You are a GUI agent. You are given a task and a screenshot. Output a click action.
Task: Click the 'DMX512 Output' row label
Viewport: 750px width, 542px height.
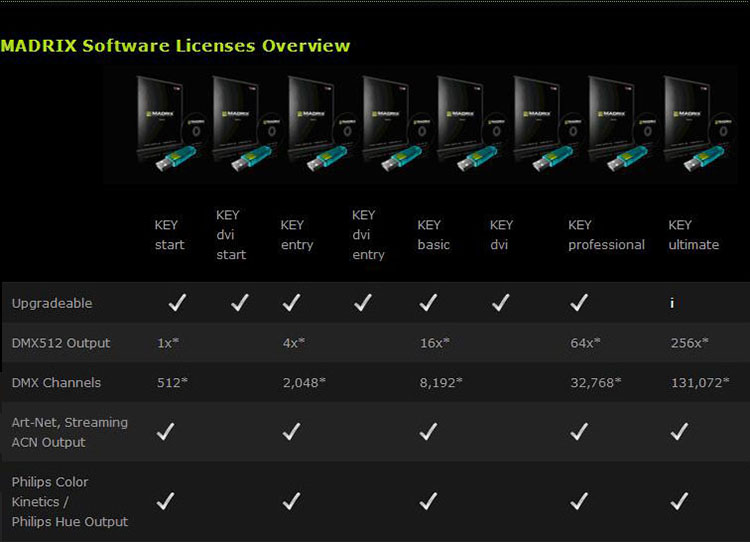61,343
